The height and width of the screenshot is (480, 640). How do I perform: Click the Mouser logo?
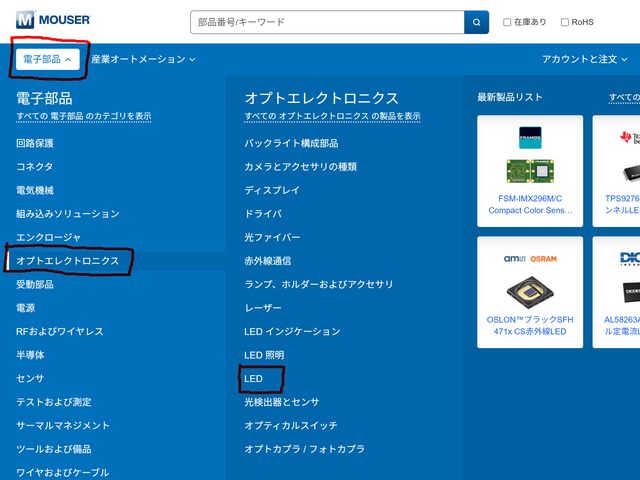53,20
